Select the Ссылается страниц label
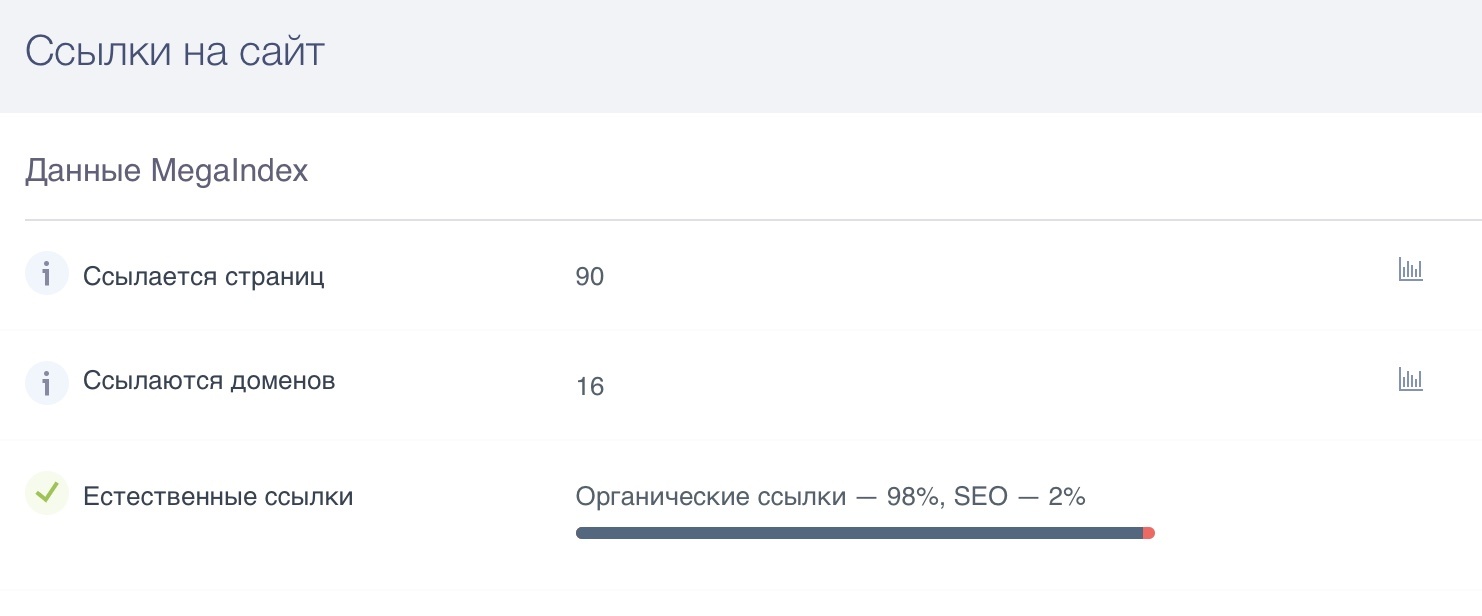This screenshot has width=1482, height=616. (x=204, y=276)
